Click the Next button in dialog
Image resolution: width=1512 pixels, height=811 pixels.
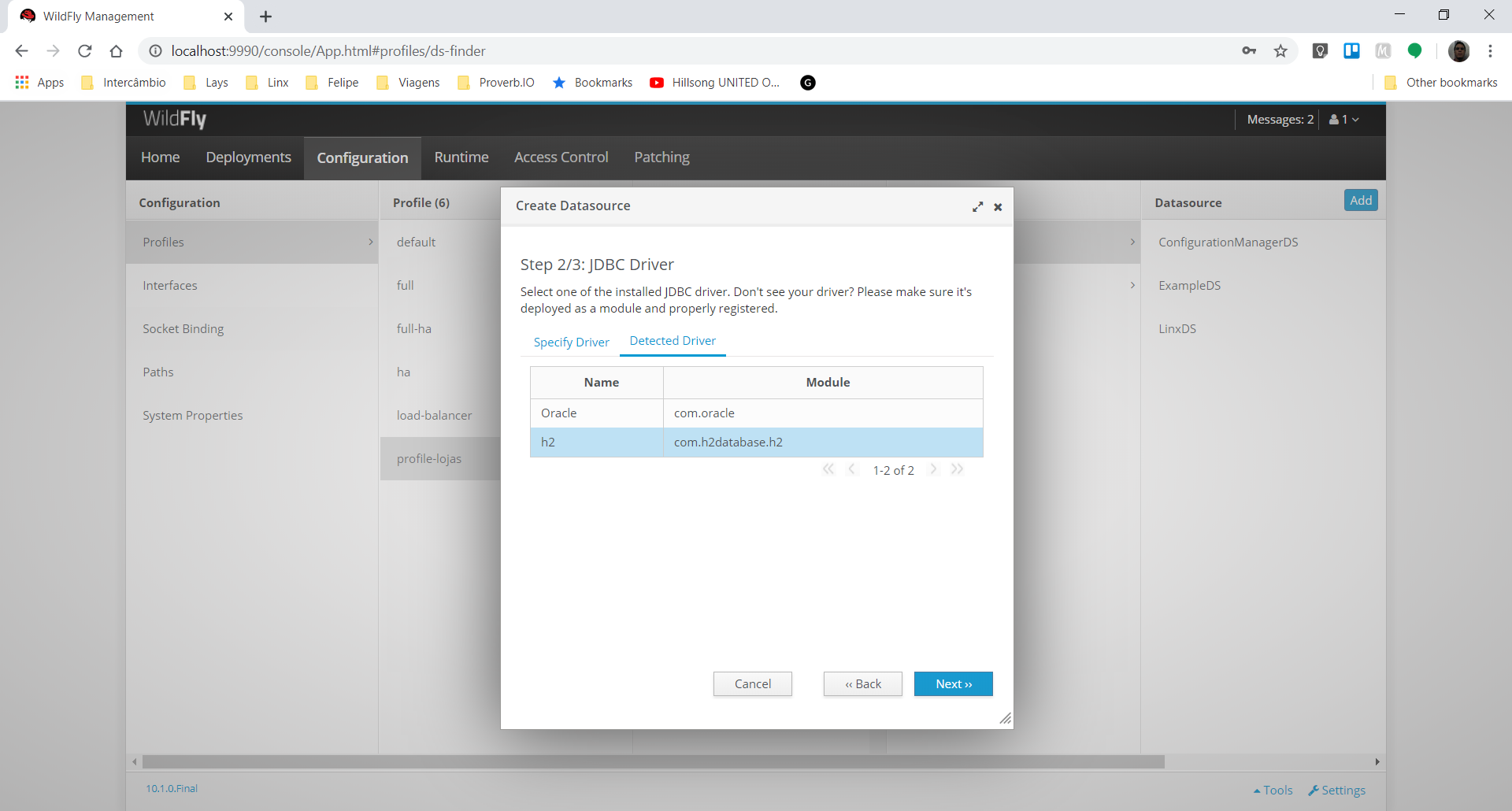tap(954, 684)
